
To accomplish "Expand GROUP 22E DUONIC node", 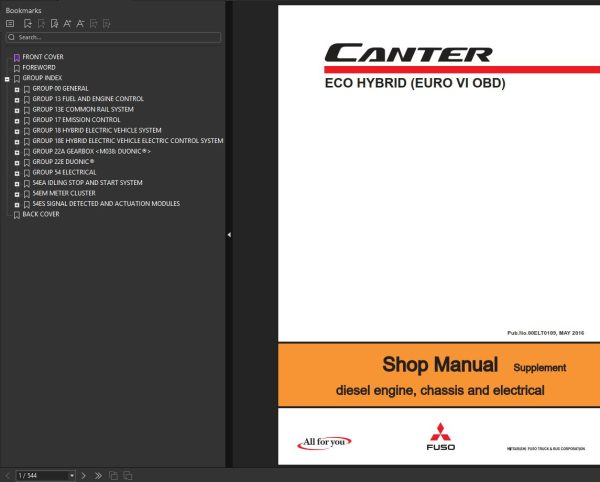I will 17,163.
